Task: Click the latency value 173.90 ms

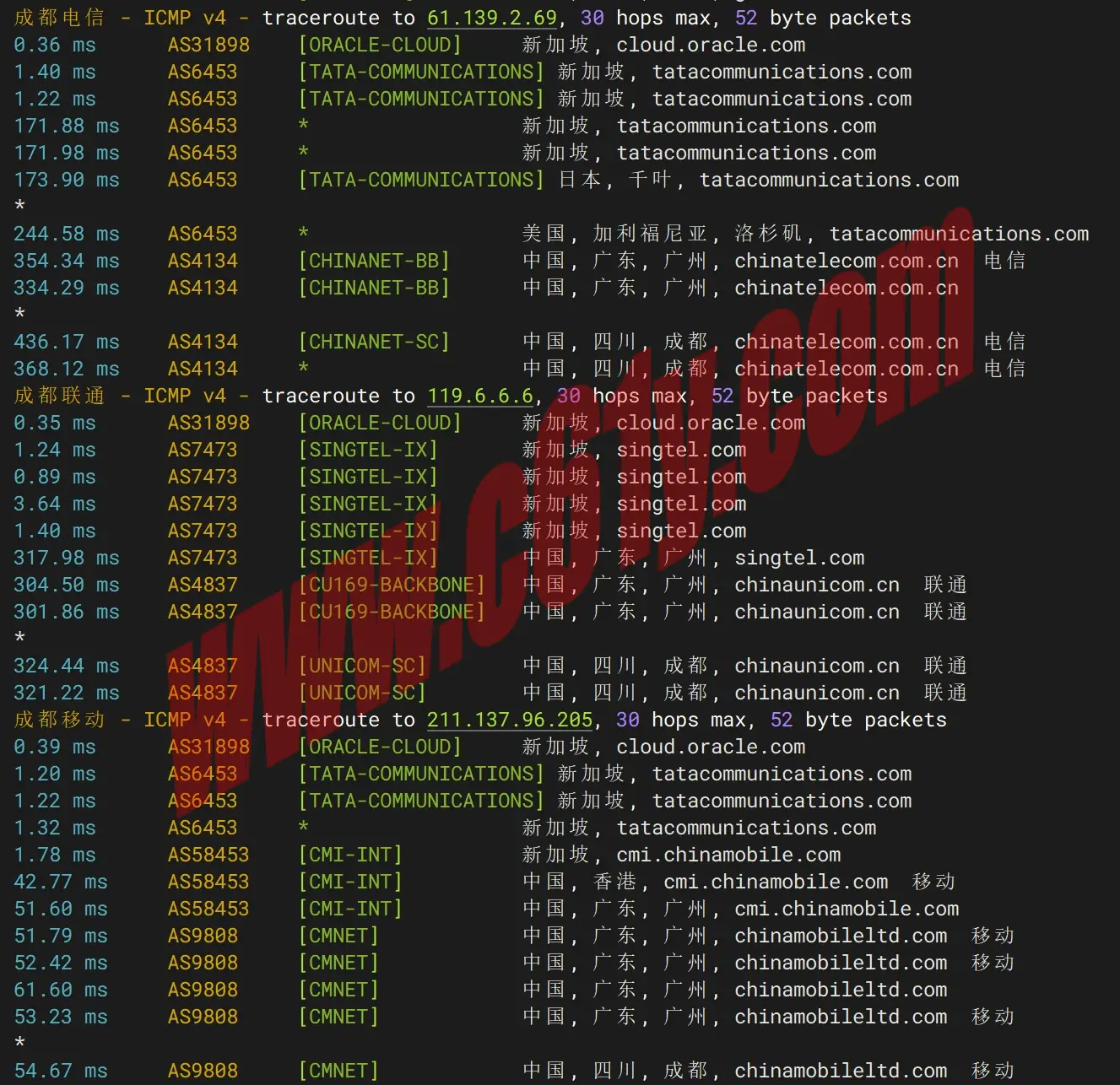Action: [x=67, y=180]
